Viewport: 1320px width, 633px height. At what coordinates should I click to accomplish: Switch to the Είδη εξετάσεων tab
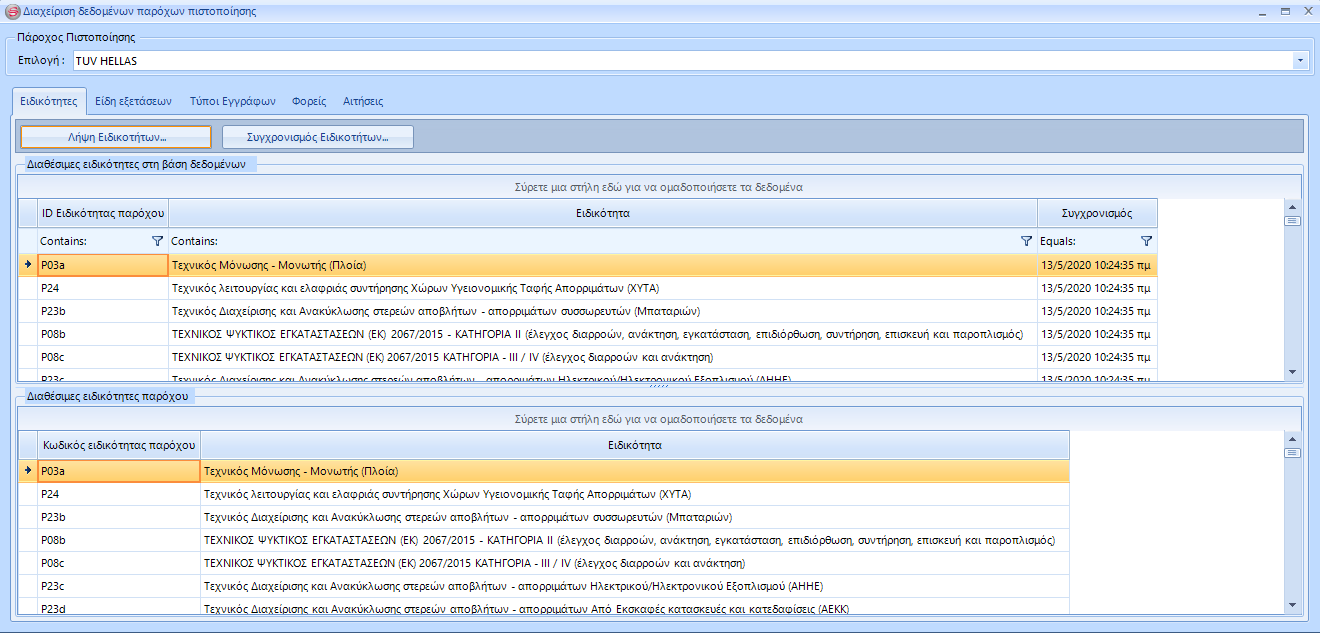point(134,101)
